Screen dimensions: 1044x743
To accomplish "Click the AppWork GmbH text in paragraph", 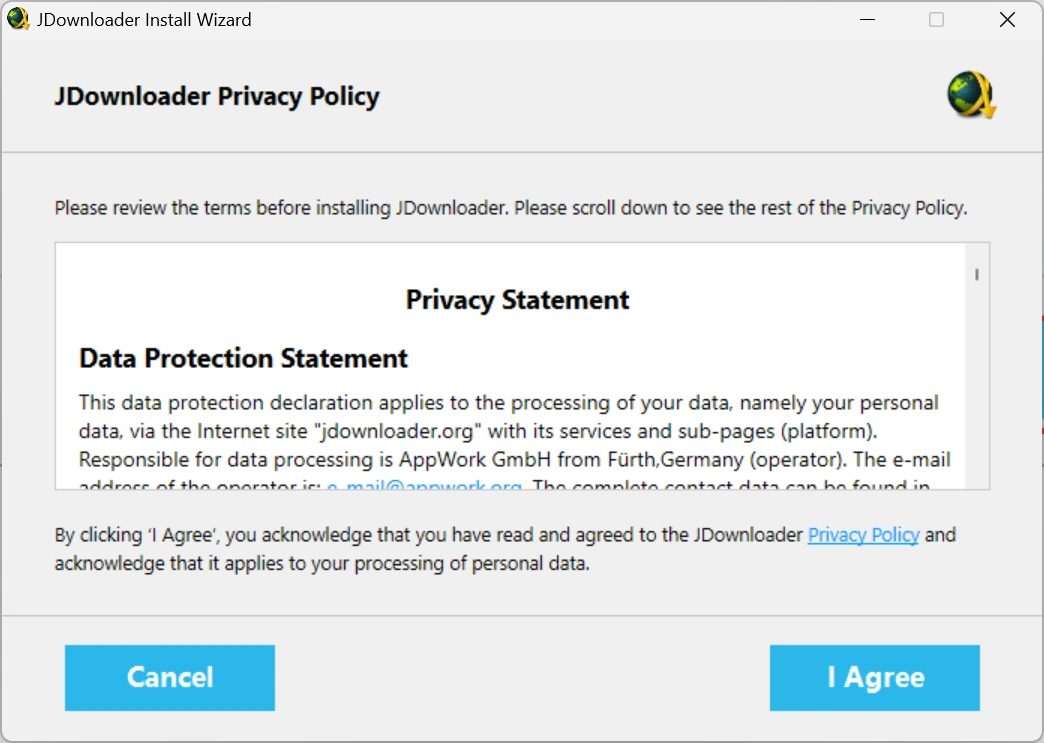I will 475,459.
